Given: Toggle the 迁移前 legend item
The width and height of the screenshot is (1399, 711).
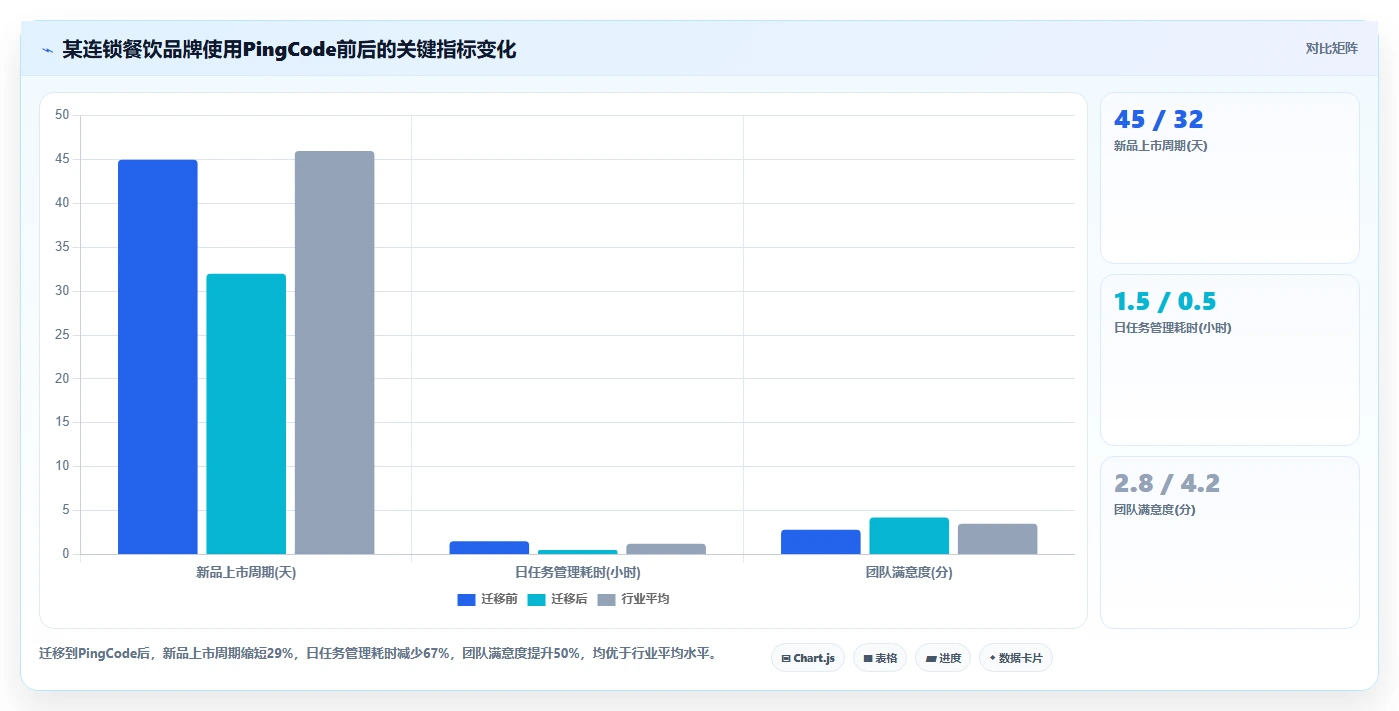Looking at the screenshot, I should point(487,599).
